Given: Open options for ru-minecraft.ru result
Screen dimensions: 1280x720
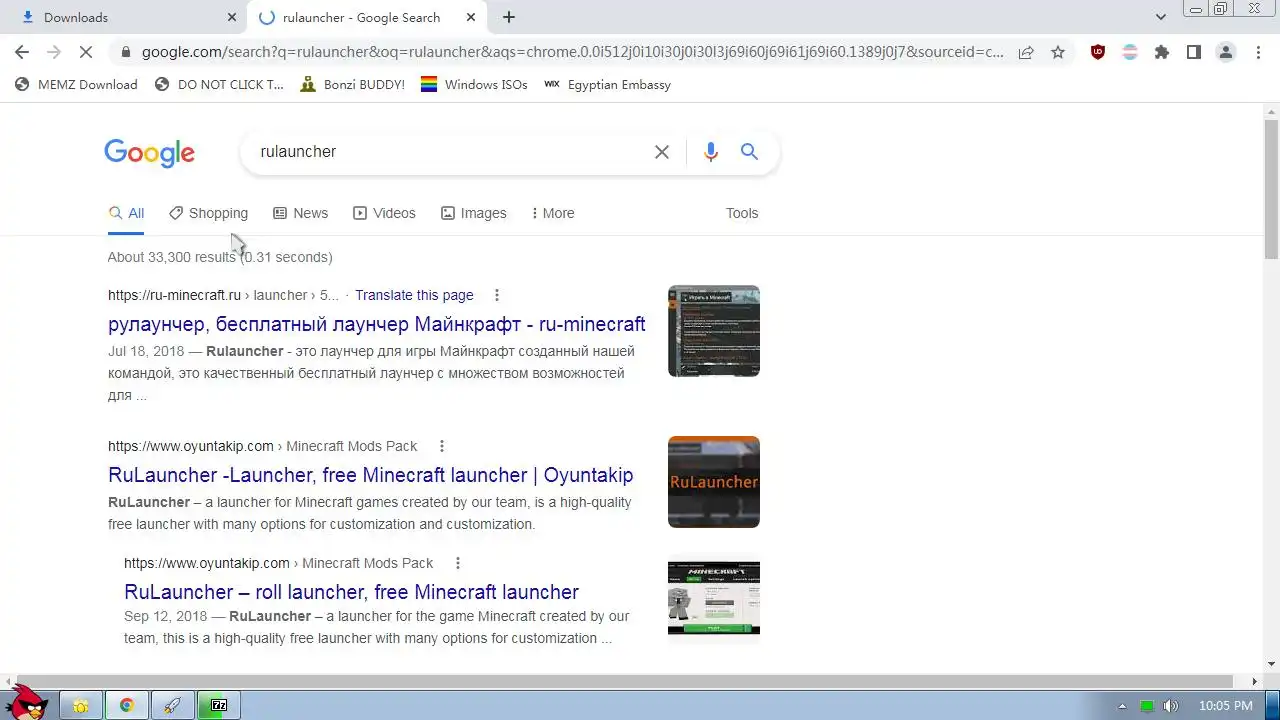Looking at the screenshot, I should click(x=497, y=295).
